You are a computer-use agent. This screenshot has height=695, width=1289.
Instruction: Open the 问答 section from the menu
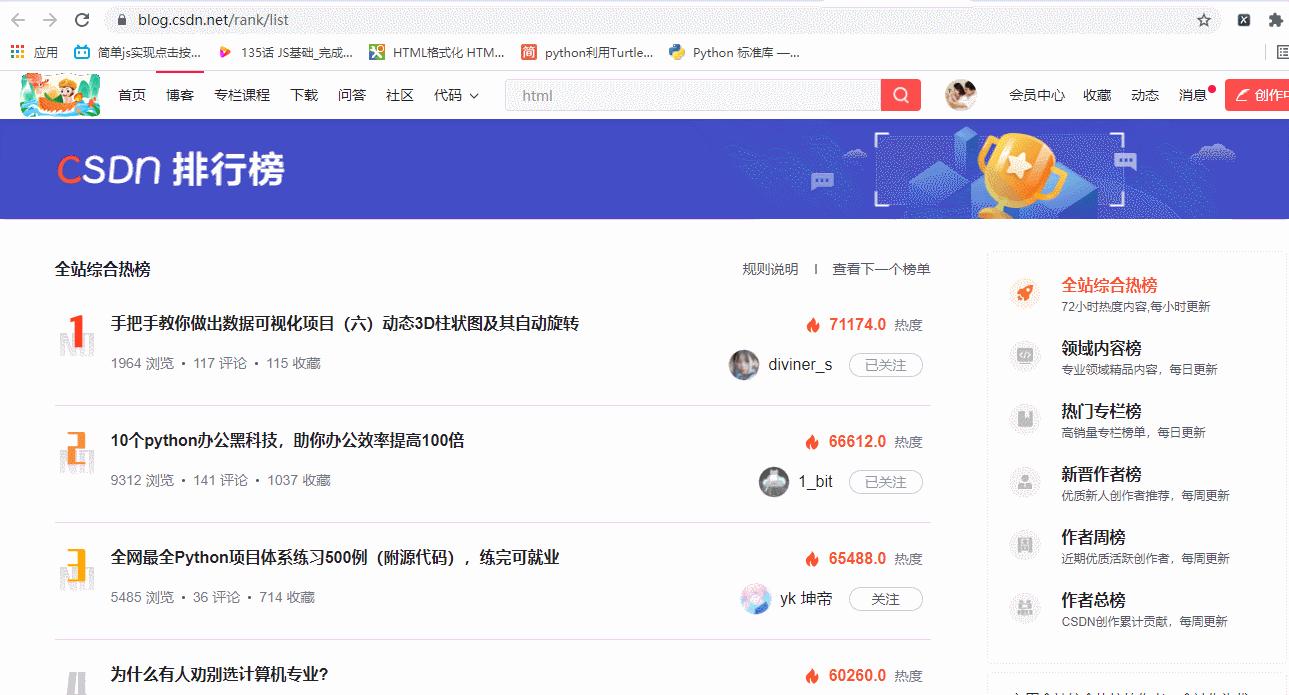pyautogui.click(x=352, y=94)
